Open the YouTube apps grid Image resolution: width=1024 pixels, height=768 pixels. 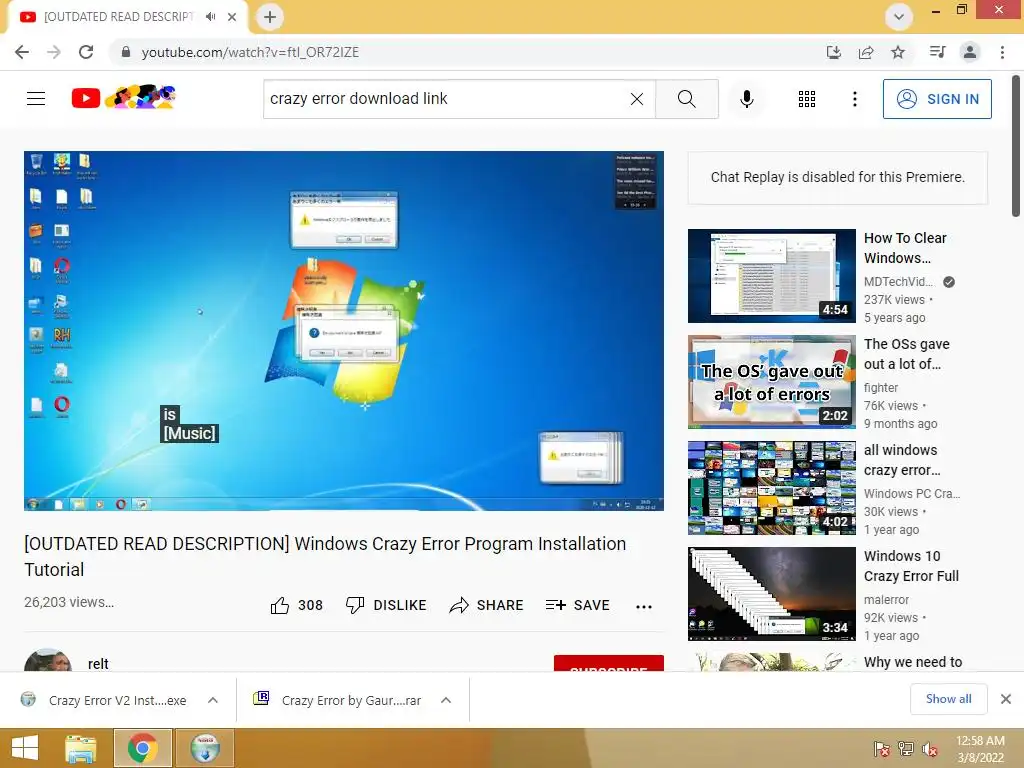[807, 99]
